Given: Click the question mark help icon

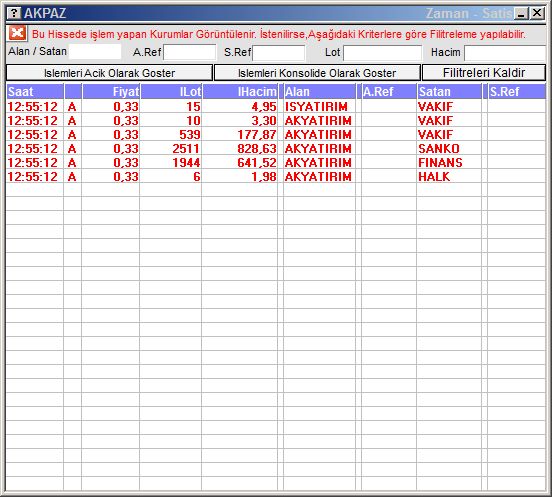Looking at the screenshot, I should [x=14, y=13].
